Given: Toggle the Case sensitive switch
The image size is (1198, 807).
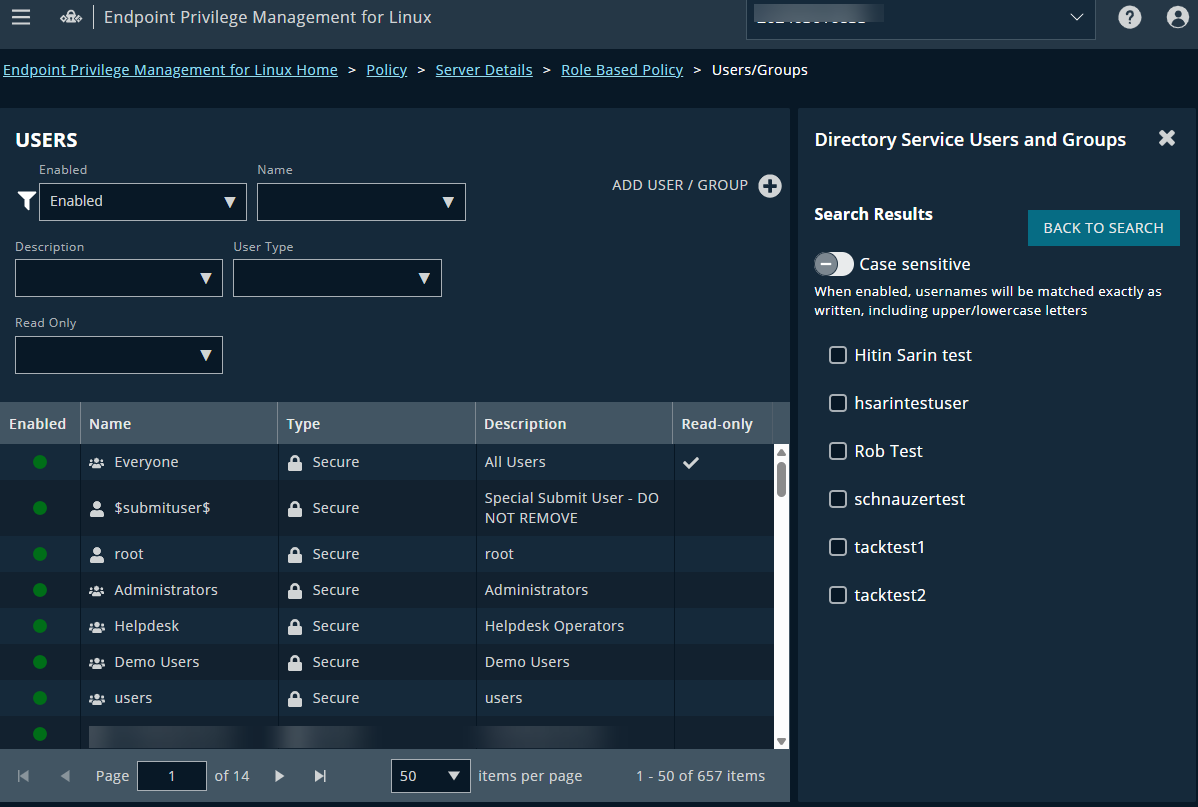Looking at the screenshot, I should (x=834, y=264).
